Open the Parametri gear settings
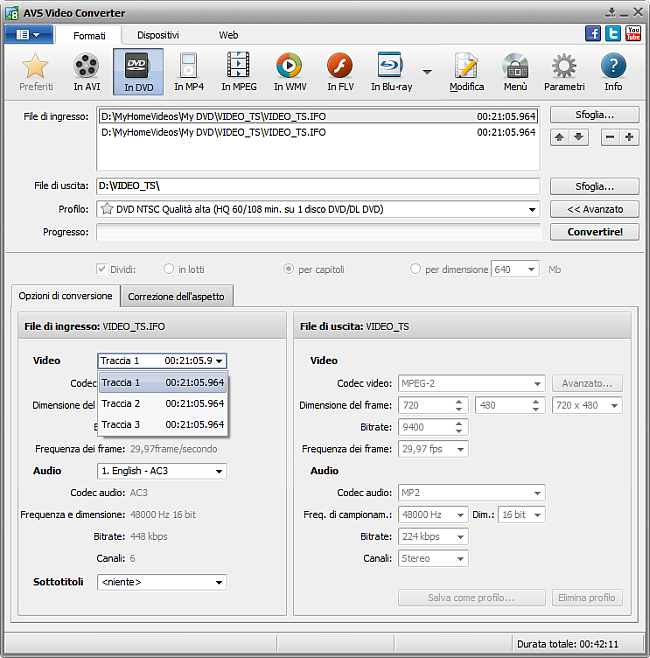The height and width of the screenshot is (658, 650). pyautogui.click(x=564, y=72)
